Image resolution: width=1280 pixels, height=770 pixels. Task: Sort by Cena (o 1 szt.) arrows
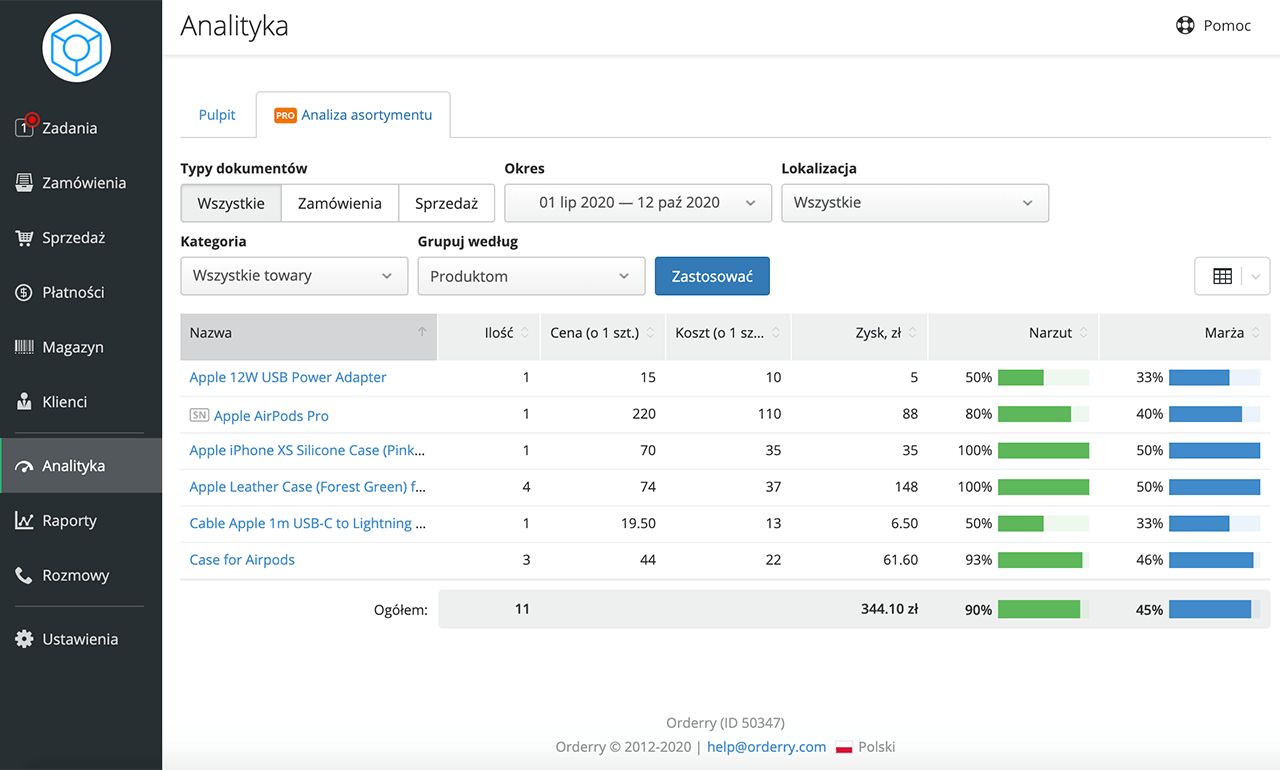pos(650,333)
